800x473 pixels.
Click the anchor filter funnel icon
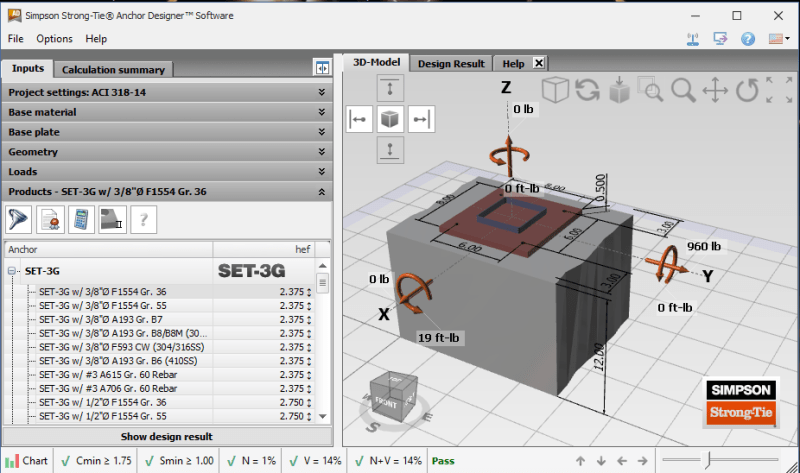19,219
